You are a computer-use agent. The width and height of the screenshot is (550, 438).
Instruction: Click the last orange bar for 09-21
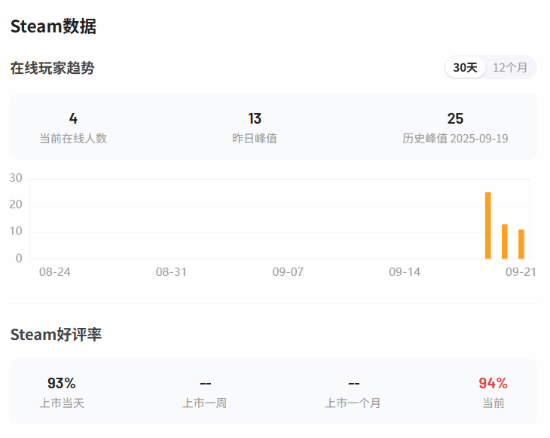click(x=521, y=244)
